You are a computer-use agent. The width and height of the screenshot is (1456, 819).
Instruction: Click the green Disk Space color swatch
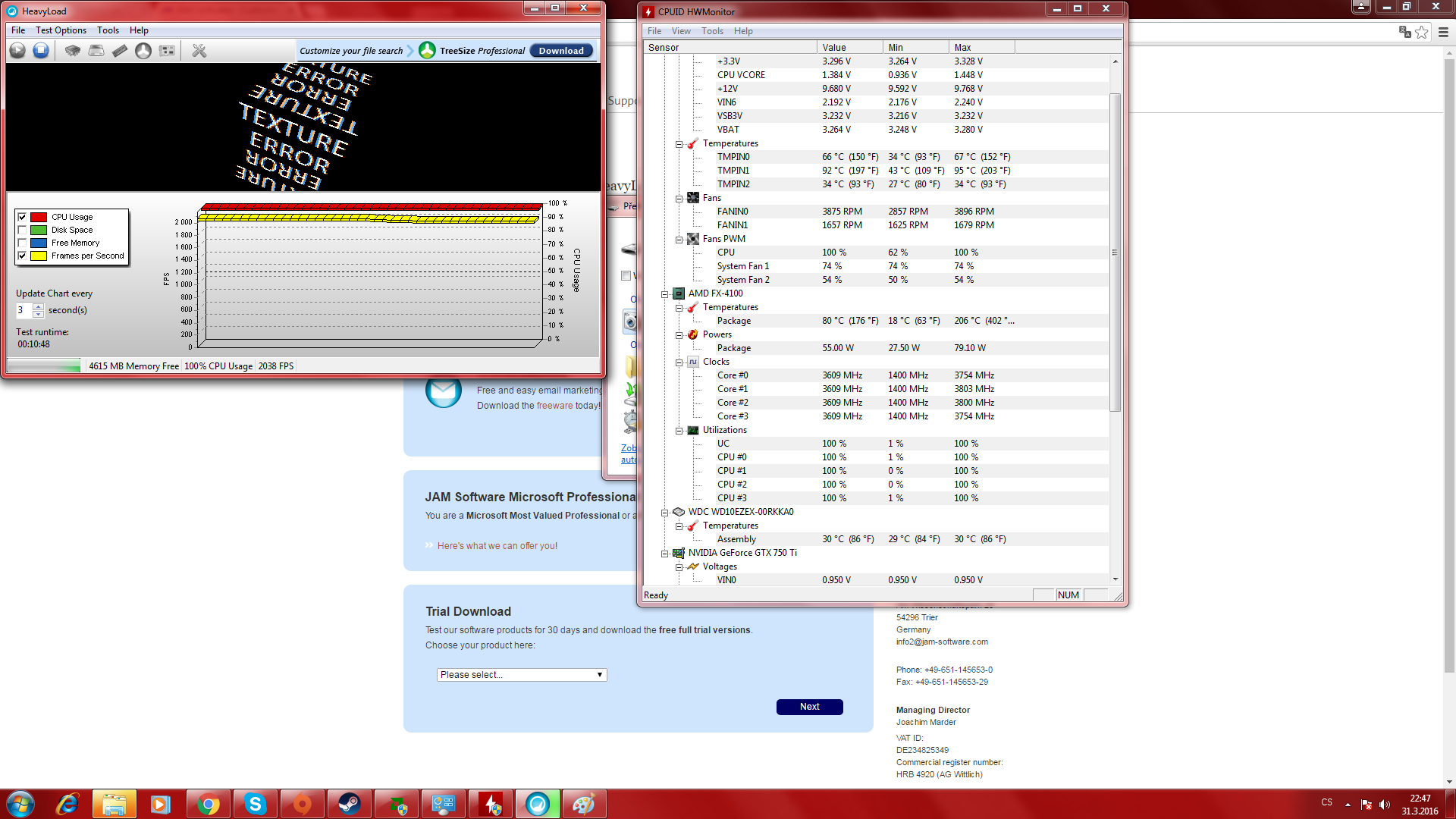pos(39,230)
